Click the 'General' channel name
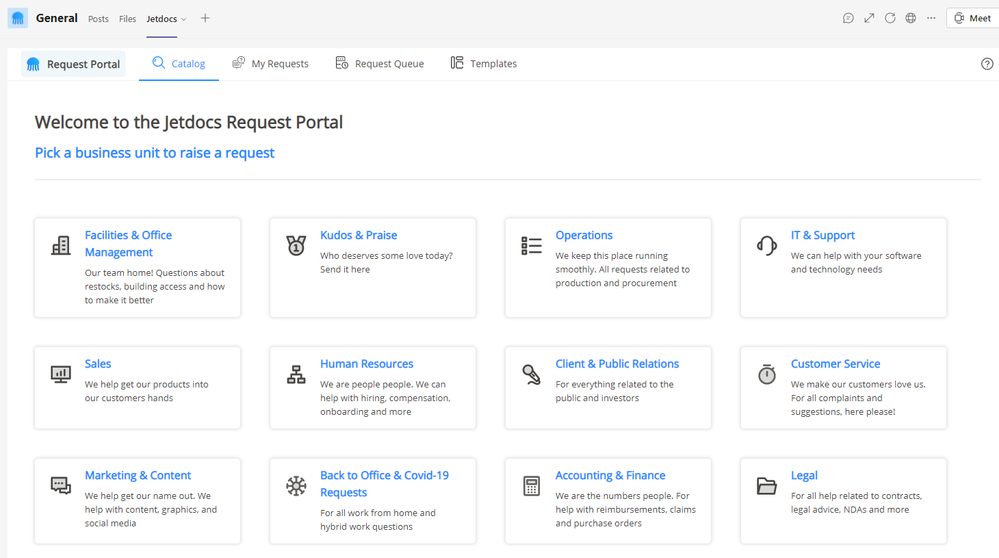The width and height of the screenshot is (999, 558). tap(57, 18)
